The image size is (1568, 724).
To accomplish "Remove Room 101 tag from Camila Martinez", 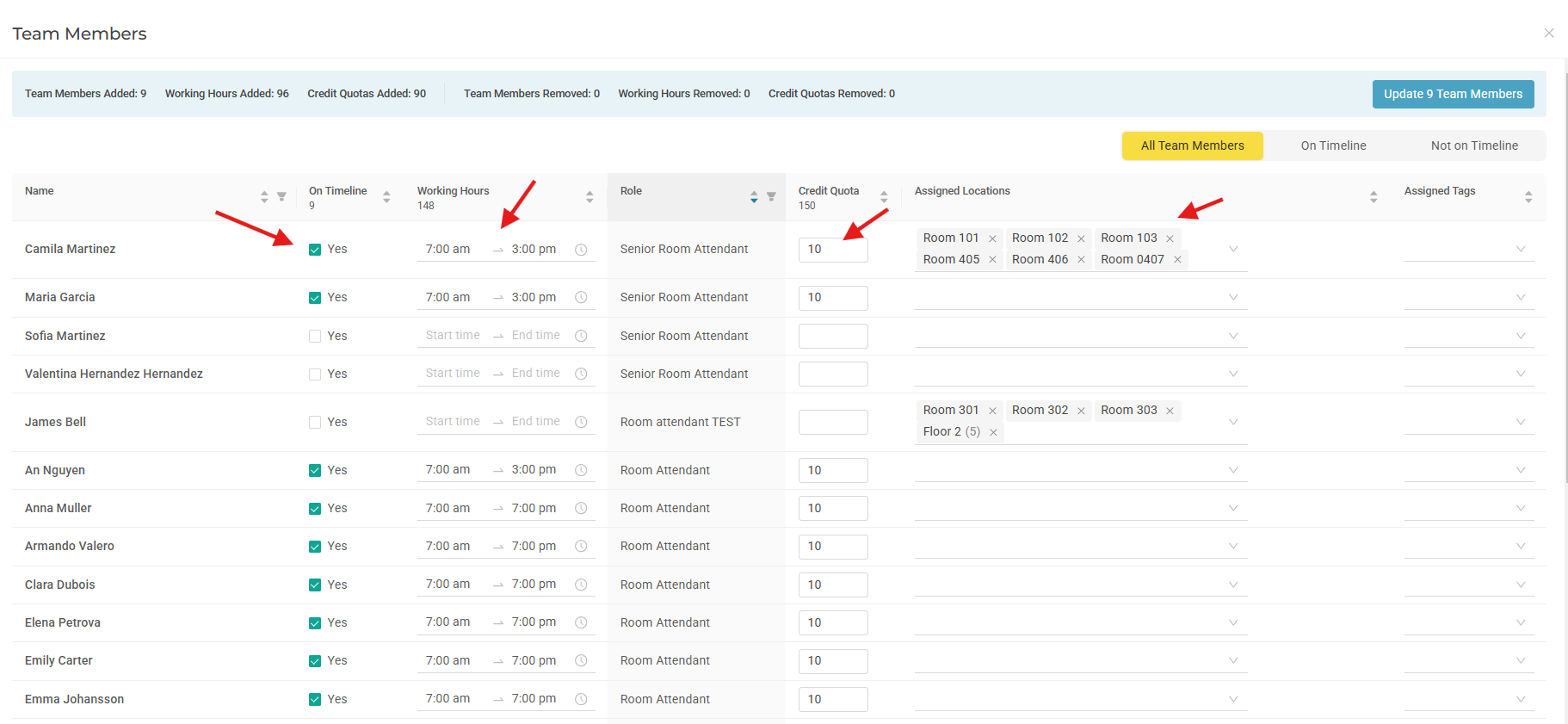I will point(992,238).
